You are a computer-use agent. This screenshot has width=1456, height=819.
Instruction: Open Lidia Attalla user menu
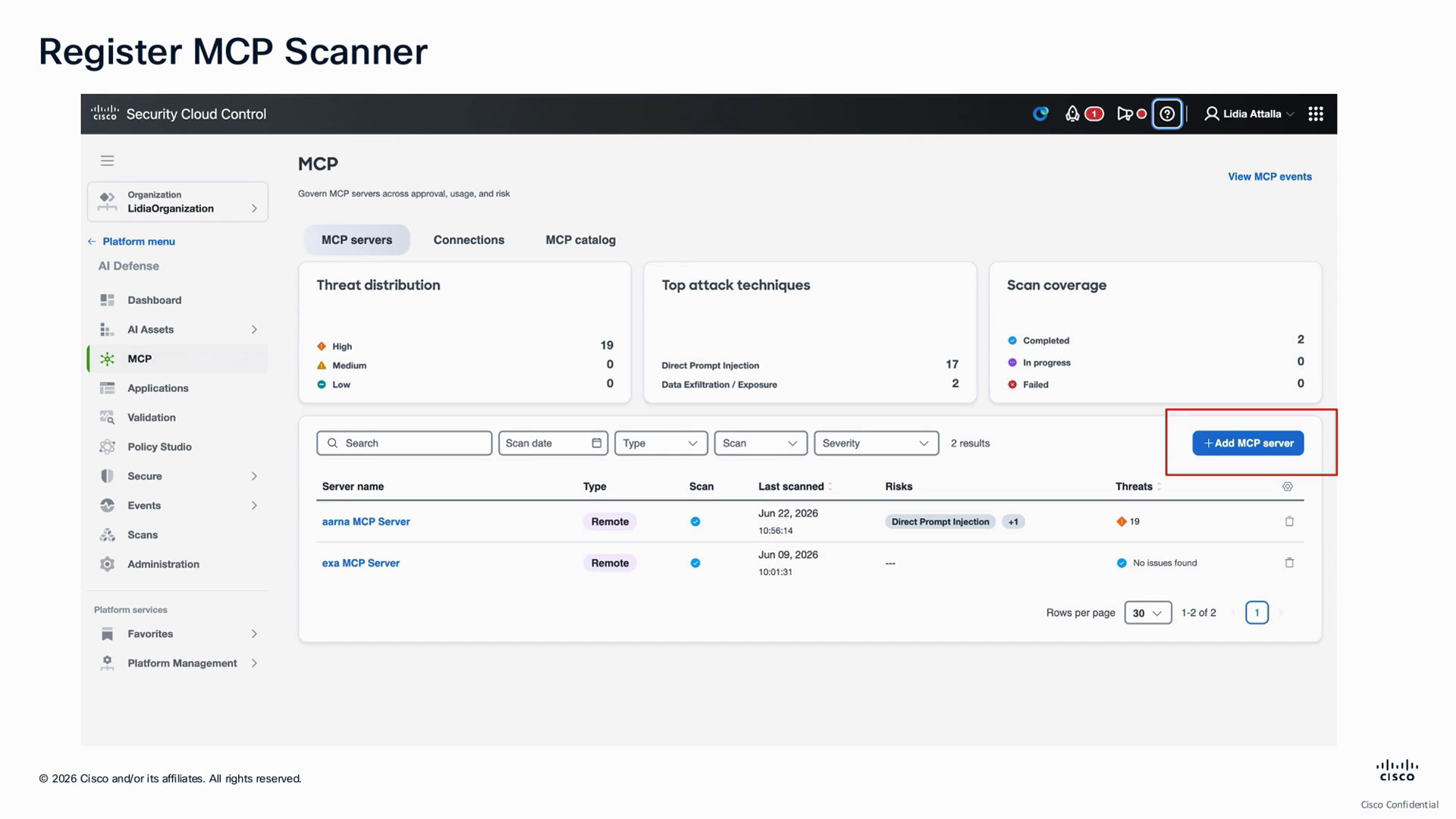[x=1249, y=114]
